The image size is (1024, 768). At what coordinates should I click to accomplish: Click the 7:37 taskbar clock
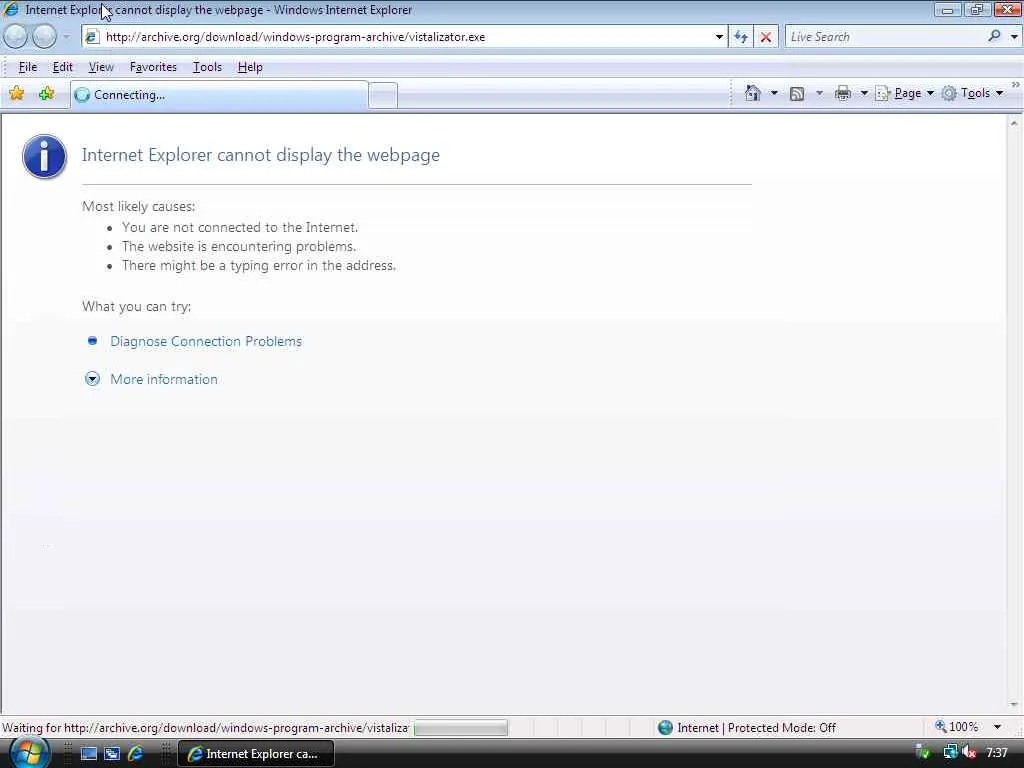(x=997, y=753)
